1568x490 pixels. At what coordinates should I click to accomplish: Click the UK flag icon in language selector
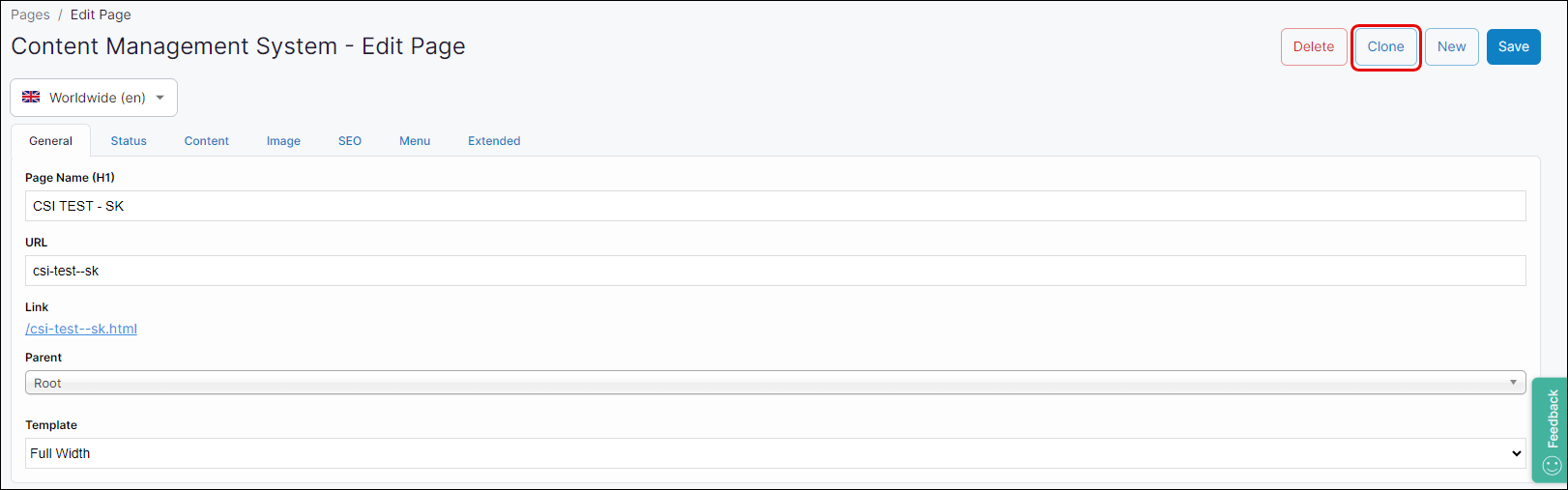tap(31, 97)
